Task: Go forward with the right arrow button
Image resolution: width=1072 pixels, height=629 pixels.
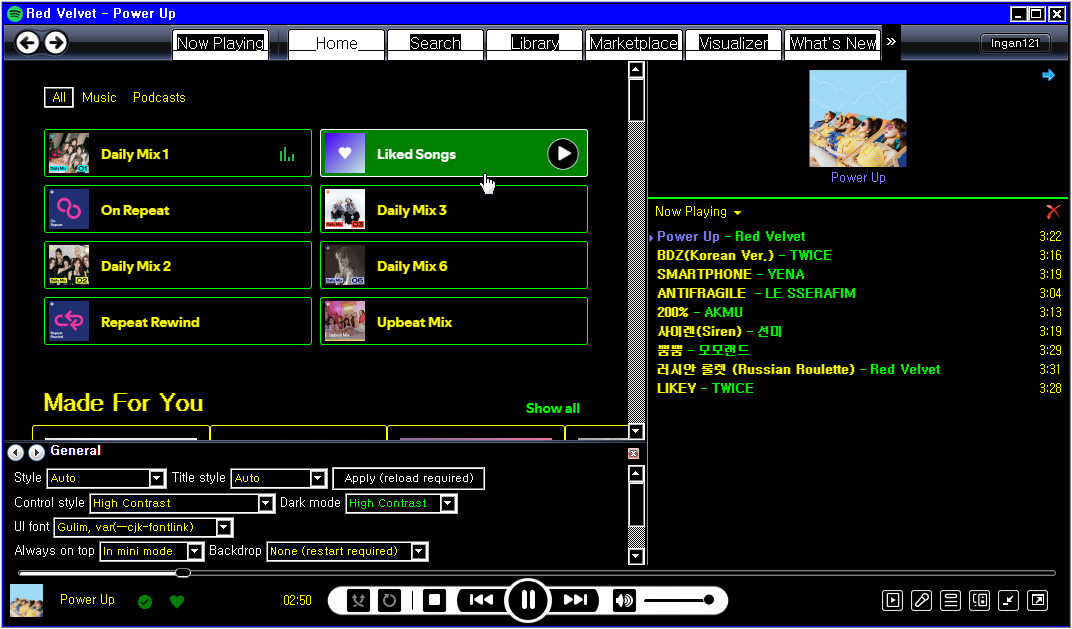Action: (56, 43)
